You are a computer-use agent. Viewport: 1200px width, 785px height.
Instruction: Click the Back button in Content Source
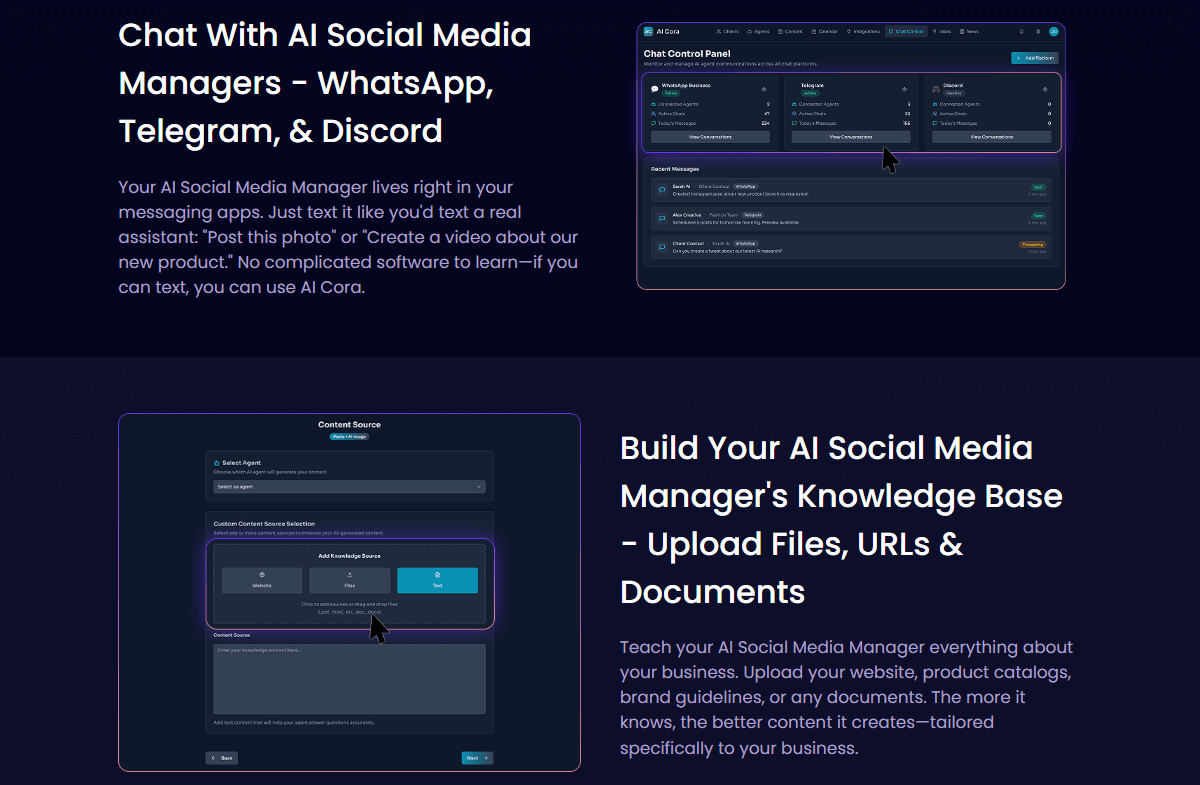(222, 758)
